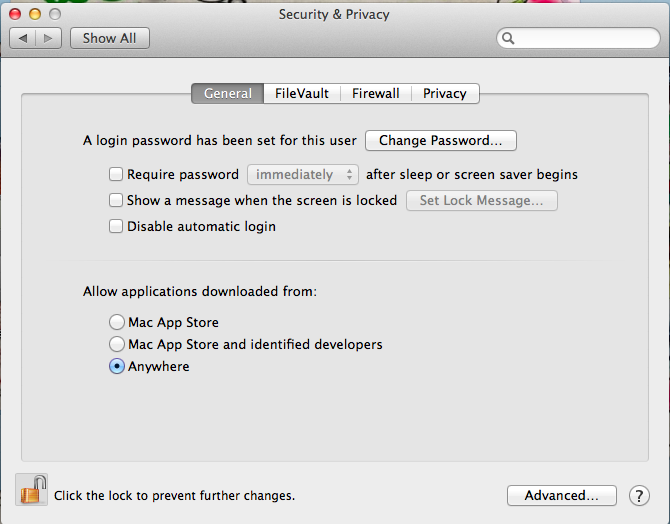Image resolution: width=670 pixels, height=524 pixels.
Task: Minimize window with the yellow button
Action: 35,14
